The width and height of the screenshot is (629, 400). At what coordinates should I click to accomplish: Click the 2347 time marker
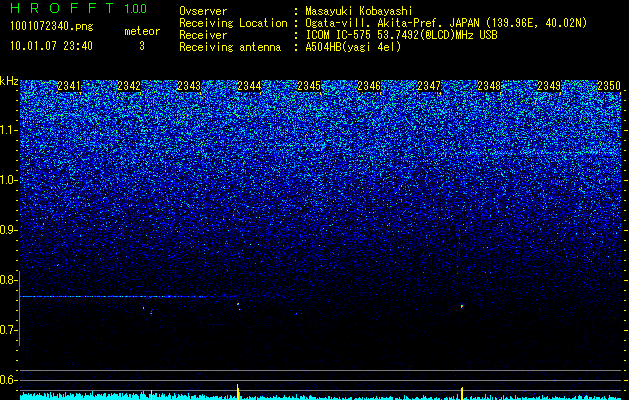tap(429, 86)
